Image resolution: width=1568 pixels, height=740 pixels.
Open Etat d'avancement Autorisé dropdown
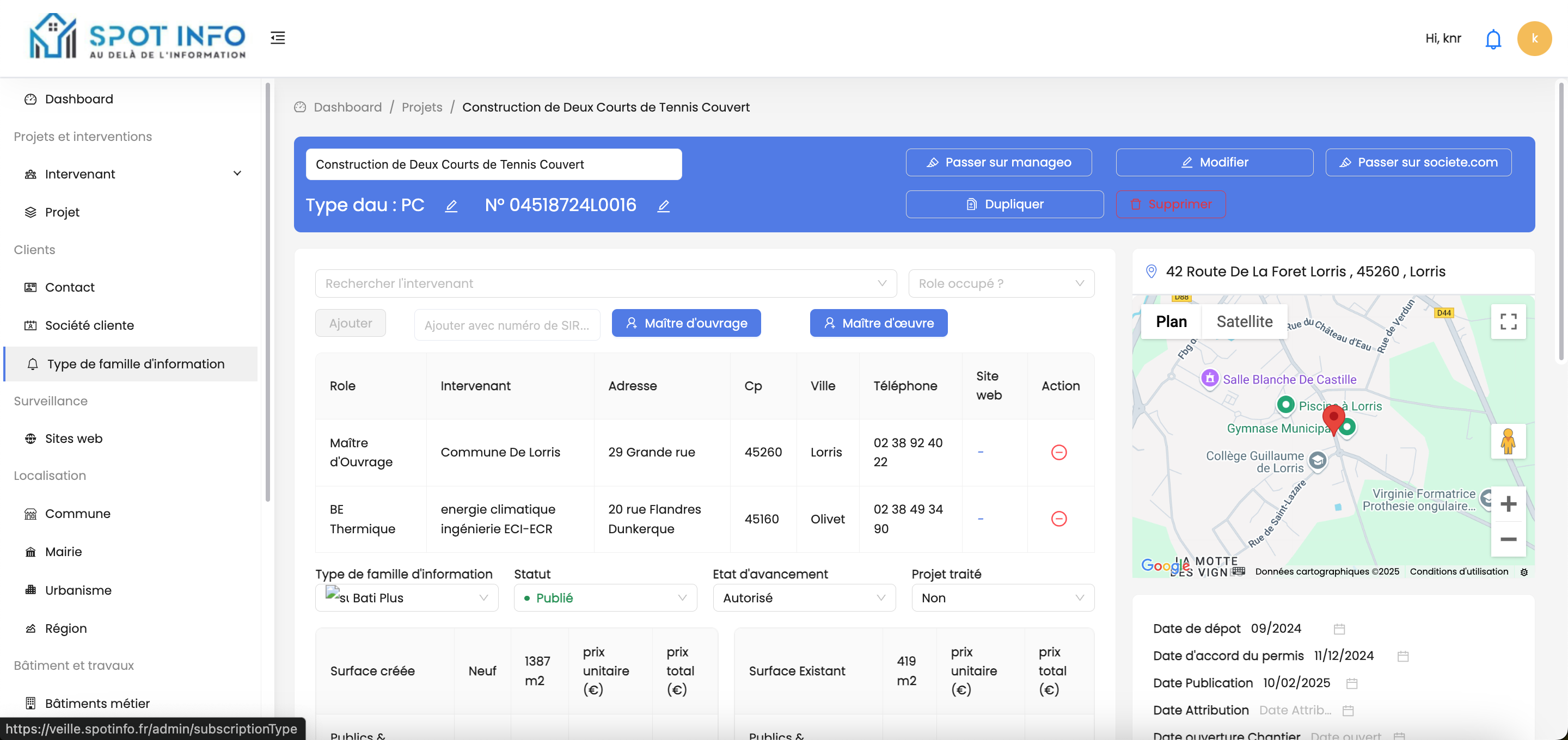pyautogui.click(x=804, y=597)
